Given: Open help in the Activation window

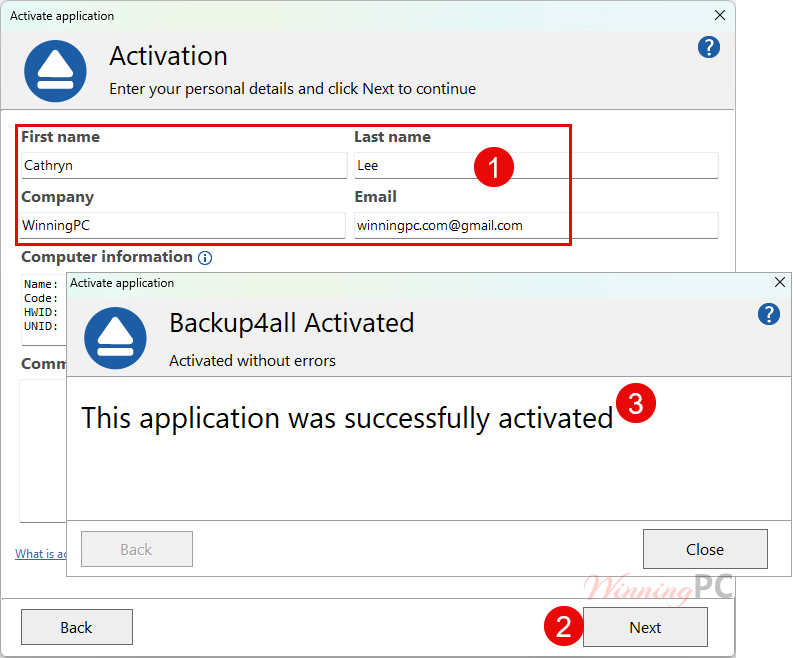Looking at the screenshot, I should [709, 48].
